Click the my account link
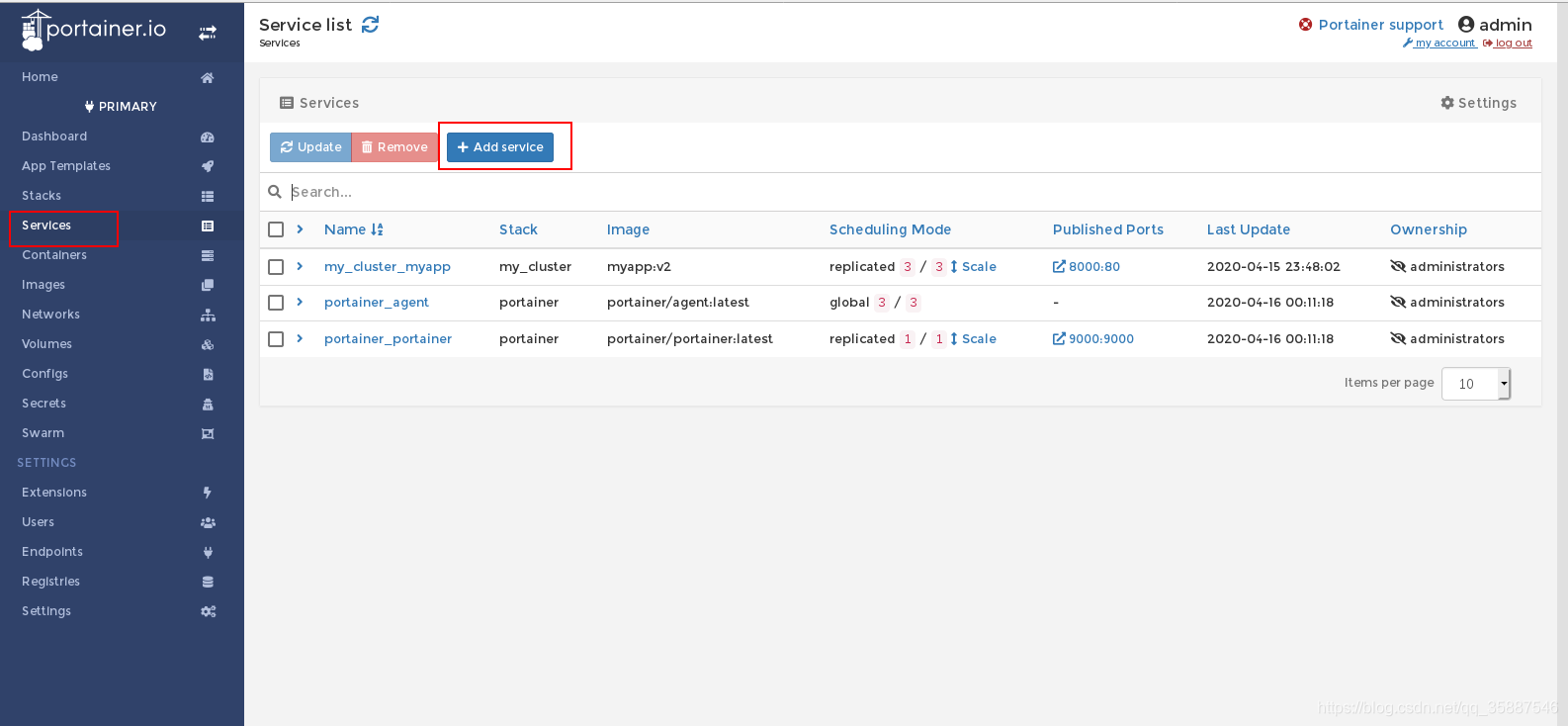The width and height of the screenshot is (1568, 726). 1439,44
